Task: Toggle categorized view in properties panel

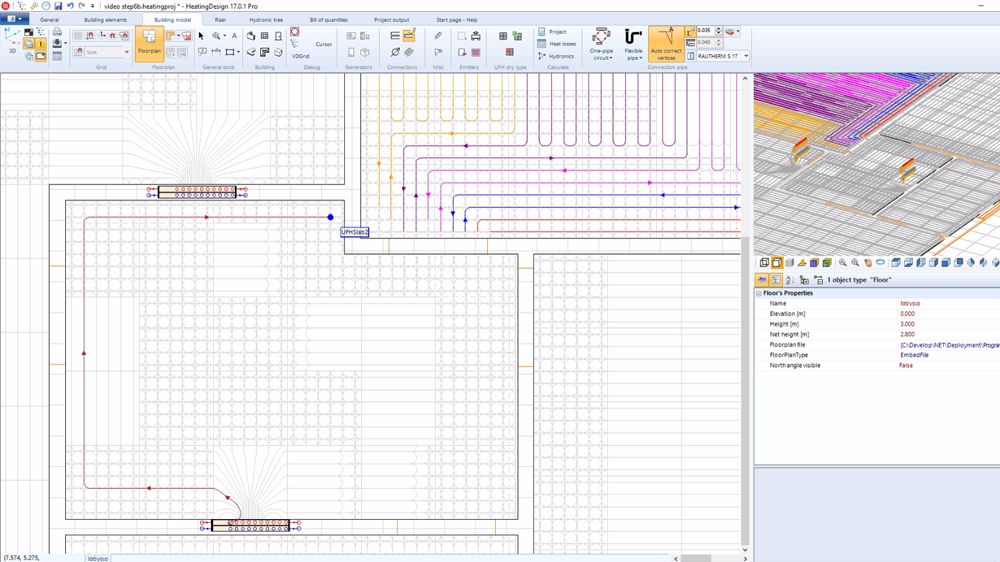Action: click(x=776, y=281)
